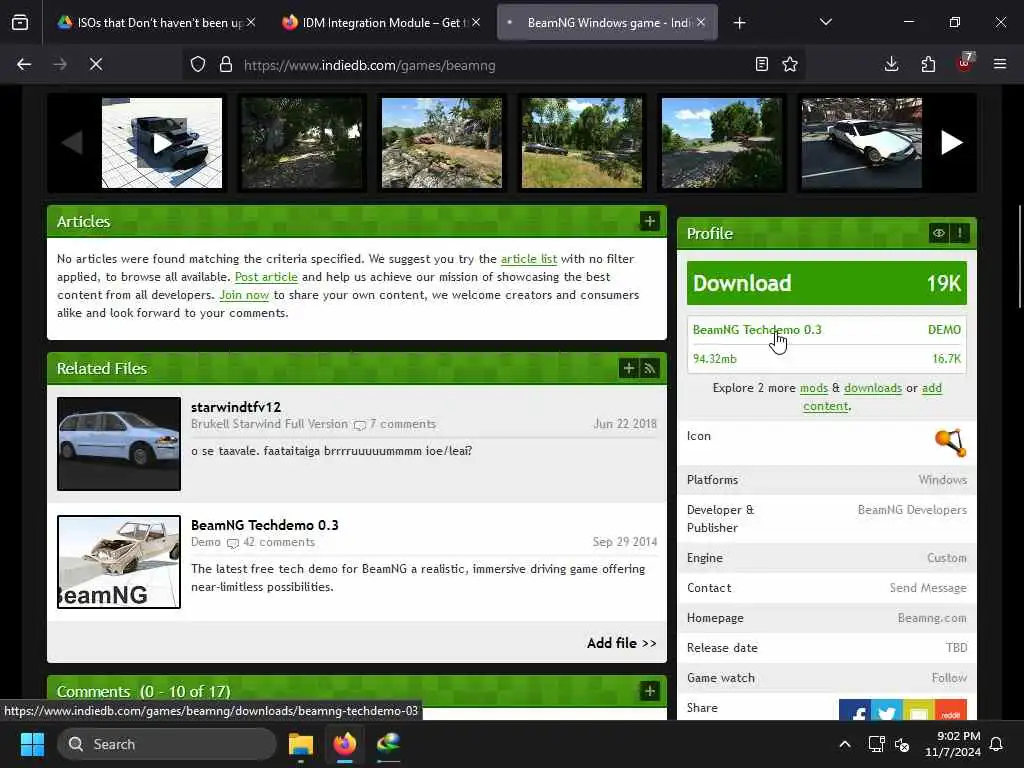Open extensions puzzle icon
This screenshot has width=1024, height=768.
928,64
